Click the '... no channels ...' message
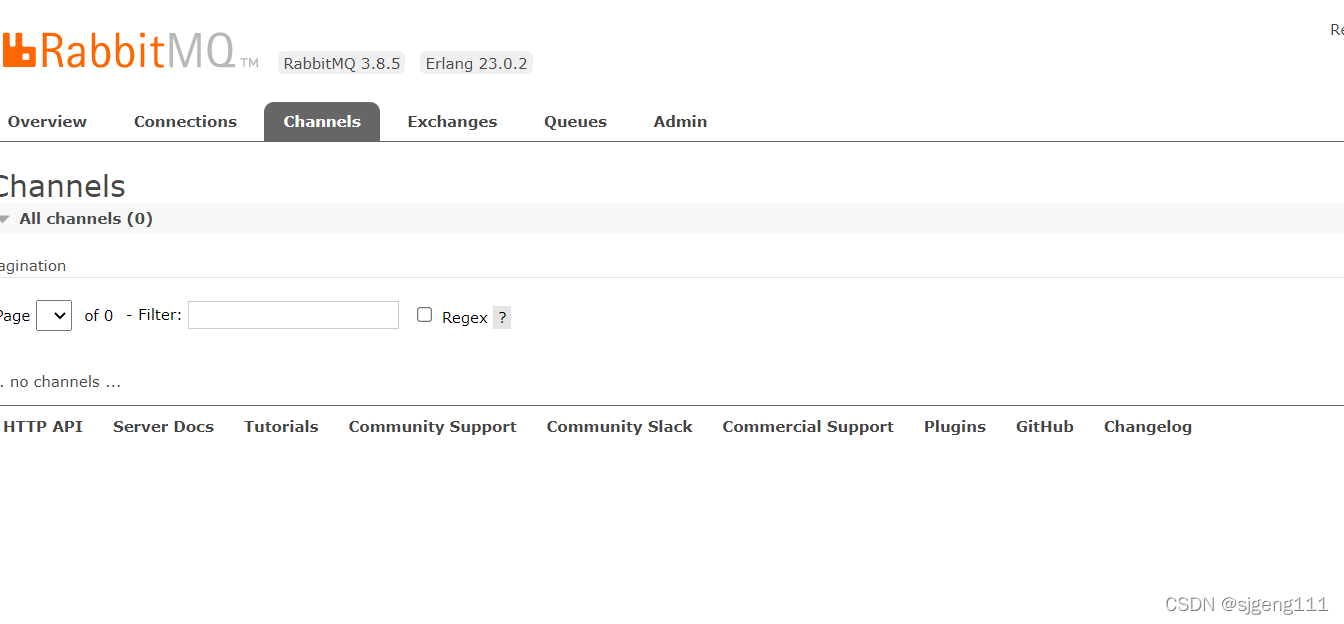 (60, 382)
